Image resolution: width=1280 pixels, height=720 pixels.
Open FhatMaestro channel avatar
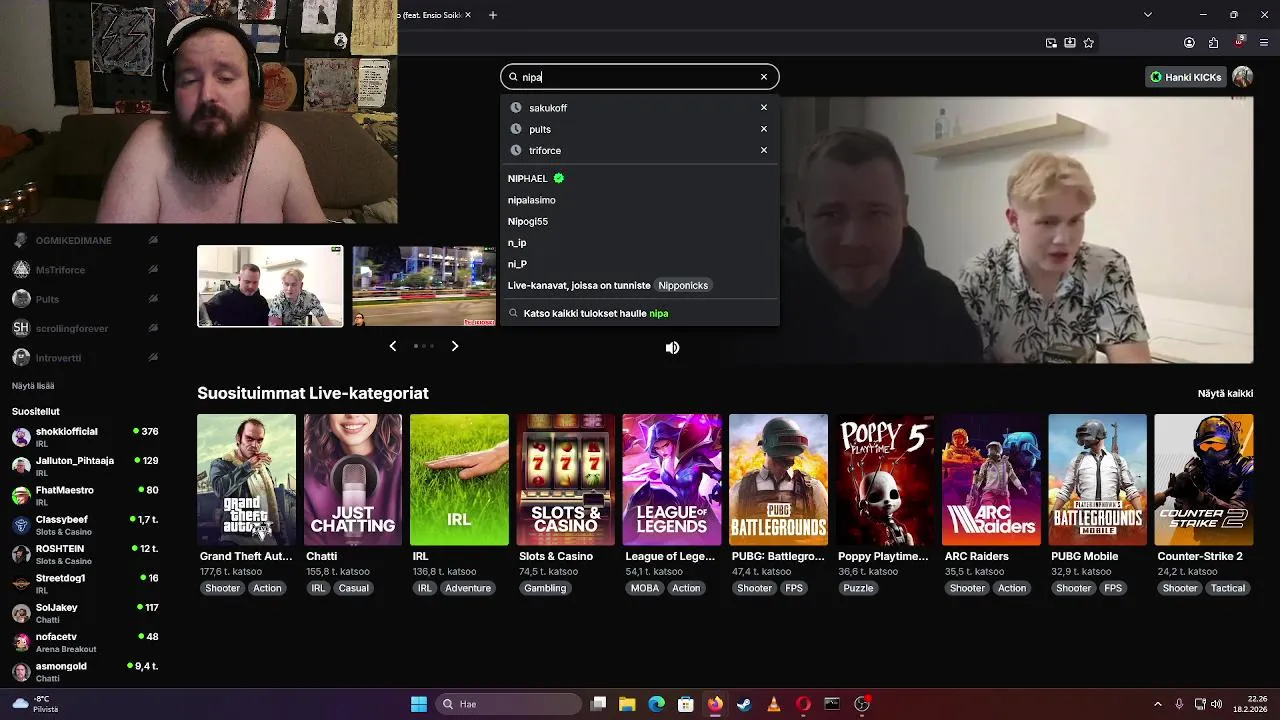21,496
